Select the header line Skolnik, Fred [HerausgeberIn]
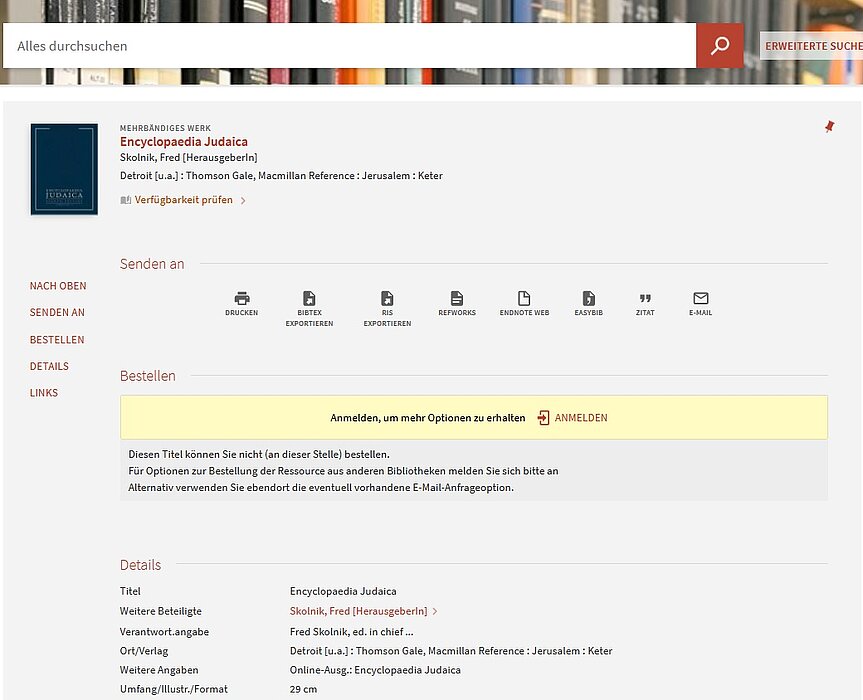This screenshot has height=700, width=863. [189, 158]
